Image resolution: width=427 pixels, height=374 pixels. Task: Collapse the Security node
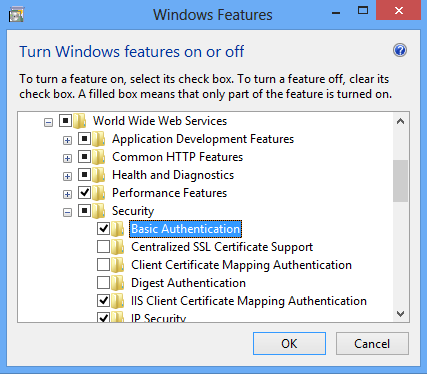point(67,213)
